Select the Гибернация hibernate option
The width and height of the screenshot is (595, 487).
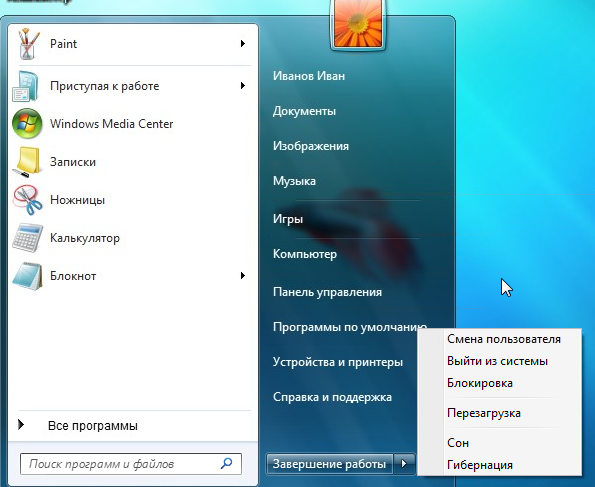(480, 465)
